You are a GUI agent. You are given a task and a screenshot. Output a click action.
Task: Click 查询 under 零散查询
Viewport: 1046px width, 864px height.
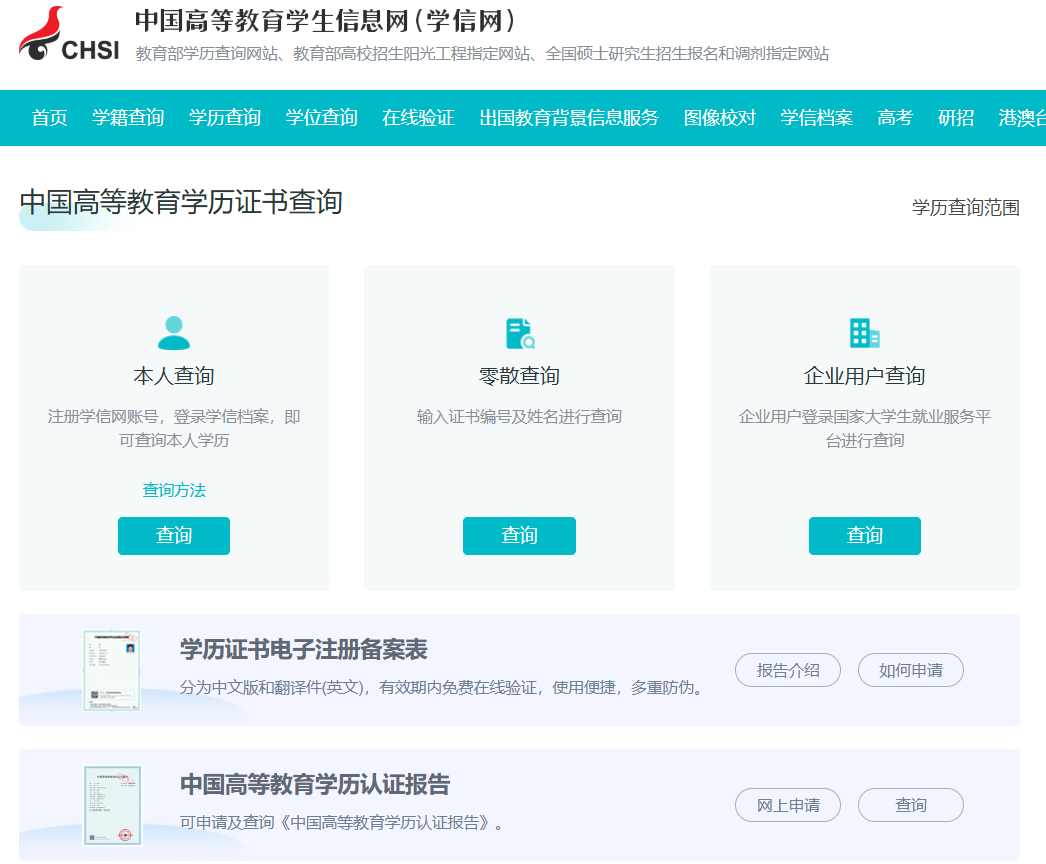[519, 536]
